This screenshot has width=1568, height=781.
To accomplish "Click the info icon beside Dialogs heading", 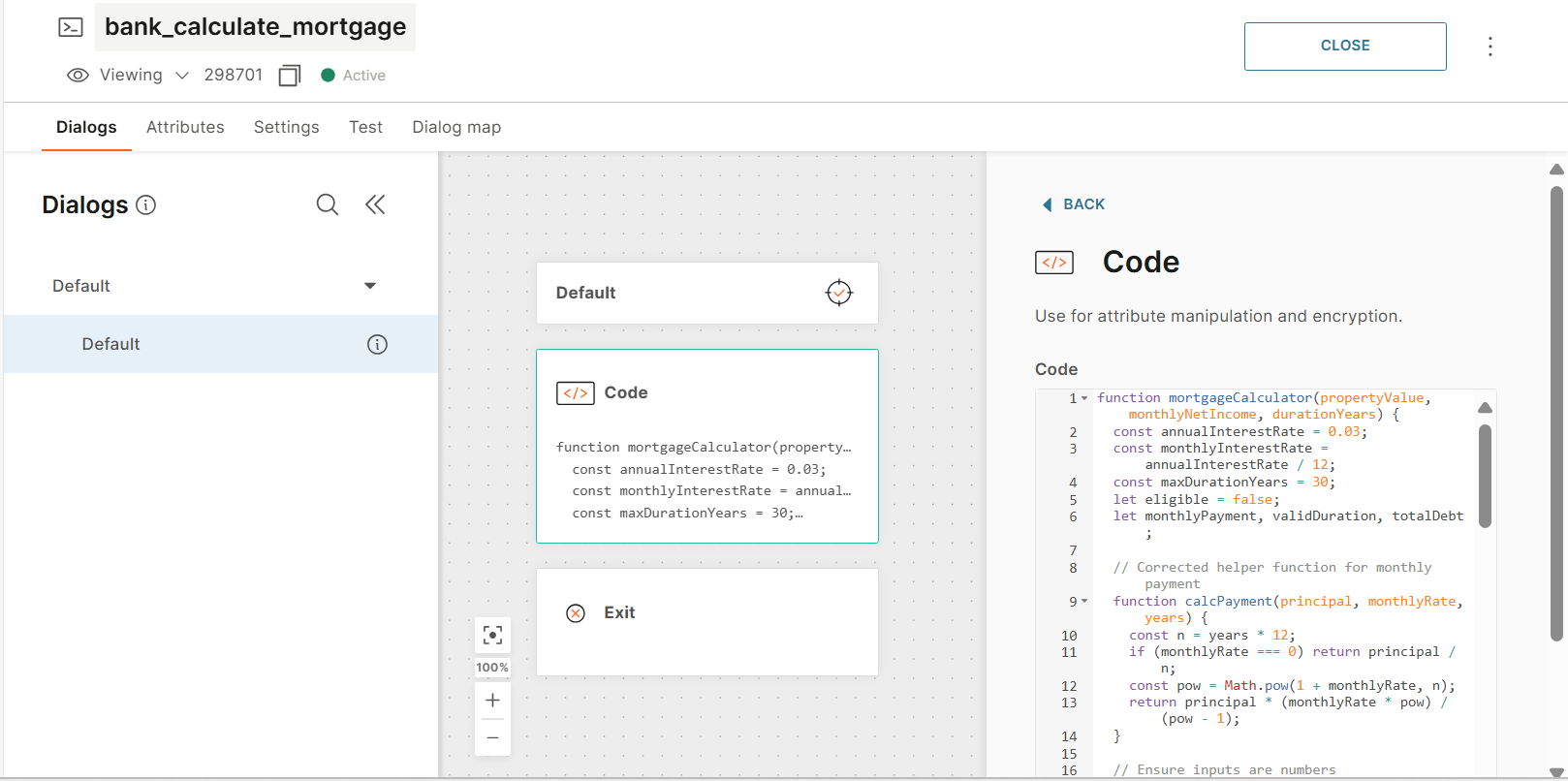I will click(x=146, y=205).
